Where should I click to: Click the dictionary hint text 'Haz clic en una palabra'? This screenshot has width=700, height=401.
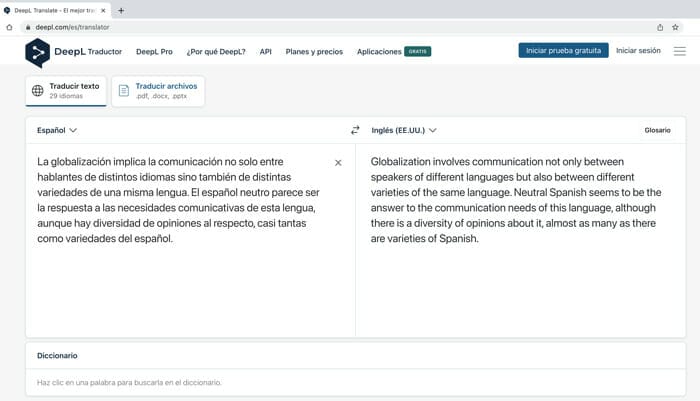129,383
